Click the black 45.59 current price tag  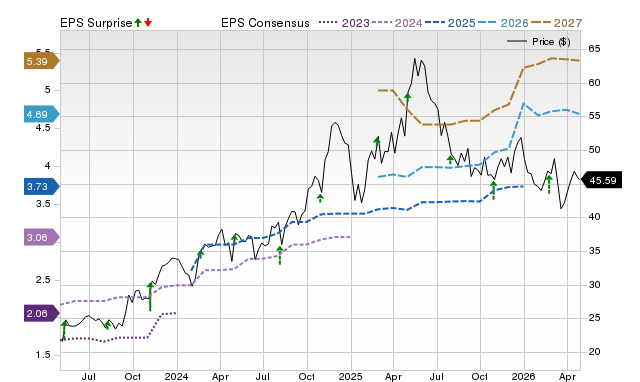point(601,180)
